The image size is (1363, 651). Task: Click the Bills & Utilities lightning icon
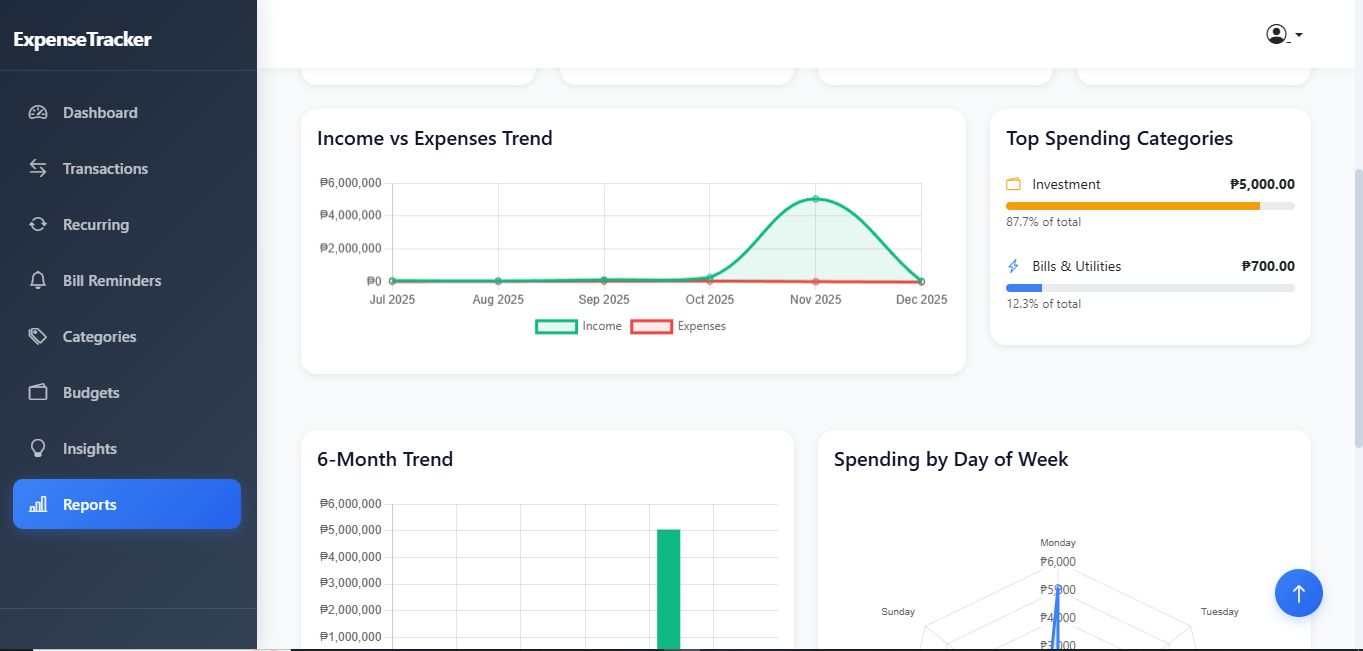pyautogui.click(x=1013, y=266)
